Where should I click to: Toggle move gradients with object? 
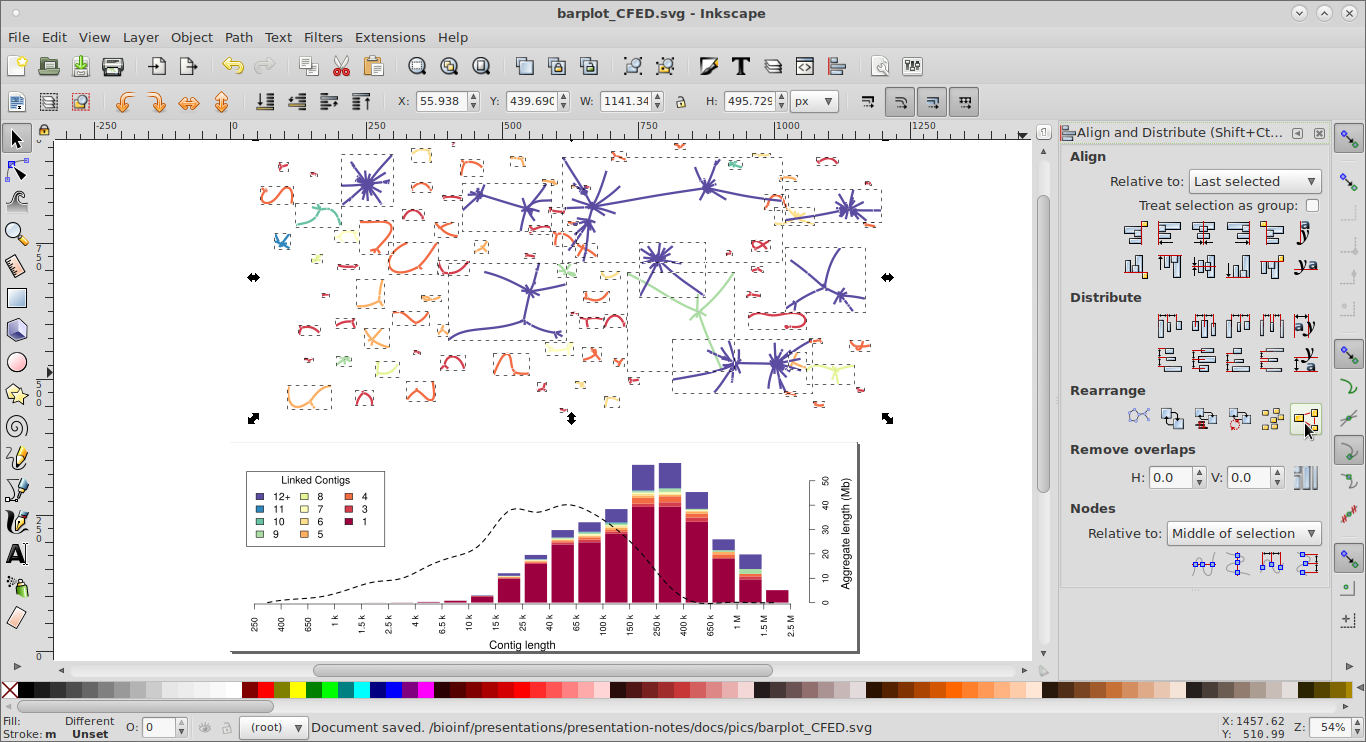point(932,102)
